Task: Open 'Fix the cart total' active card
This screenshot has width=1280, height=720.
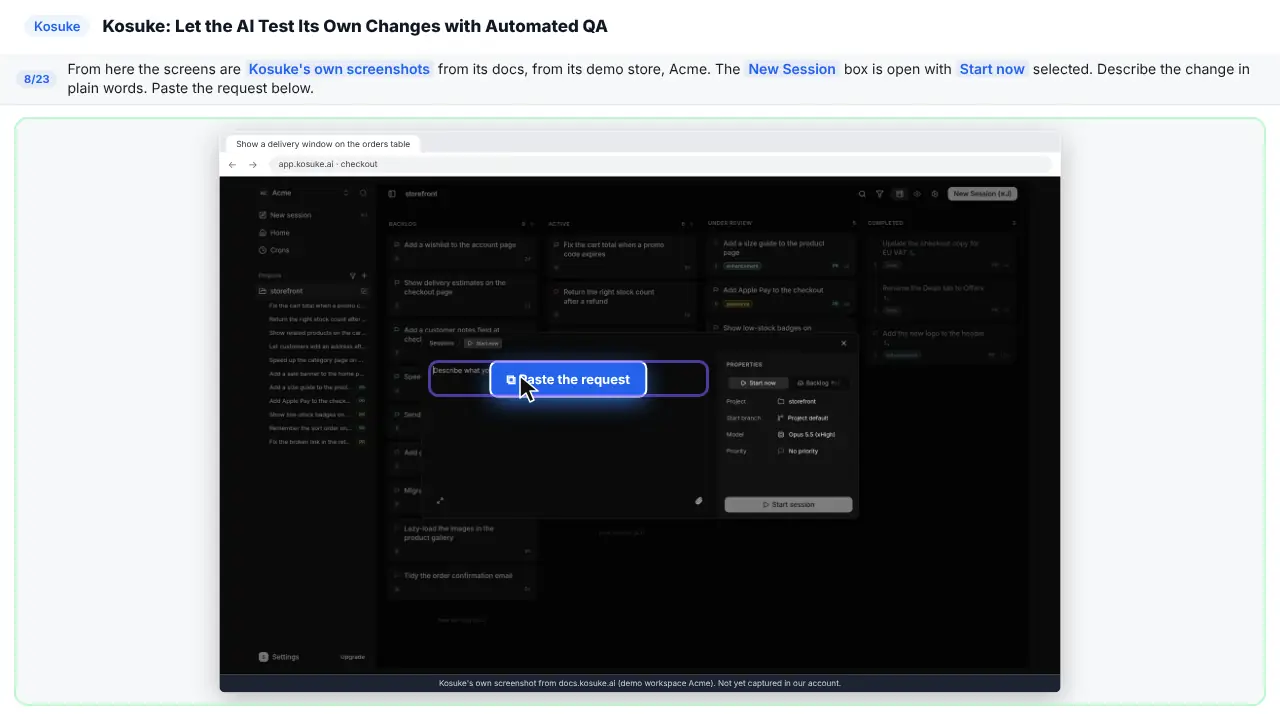Action: point(621,254)
